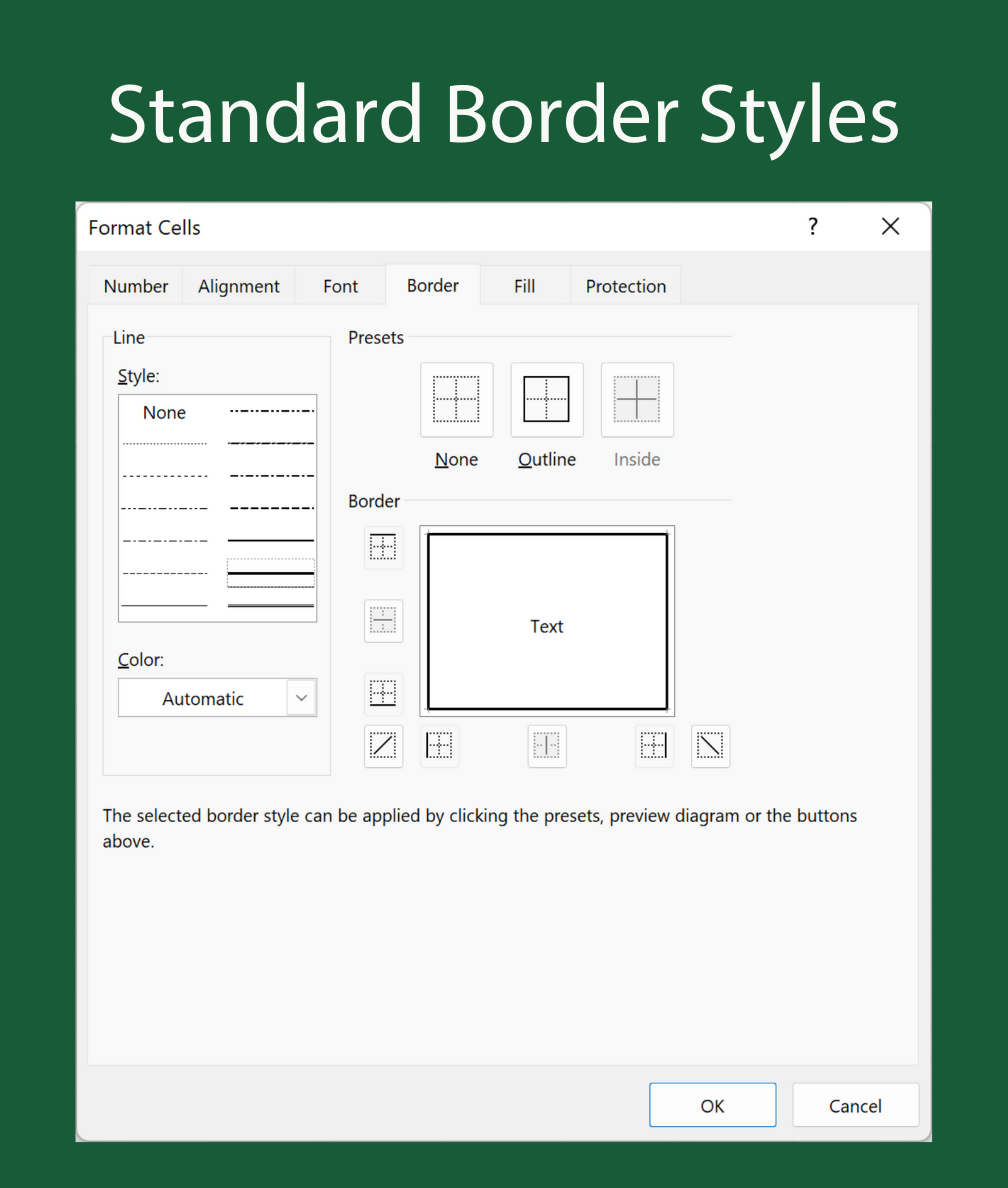Choose None in line Style list

click(164, 412)
